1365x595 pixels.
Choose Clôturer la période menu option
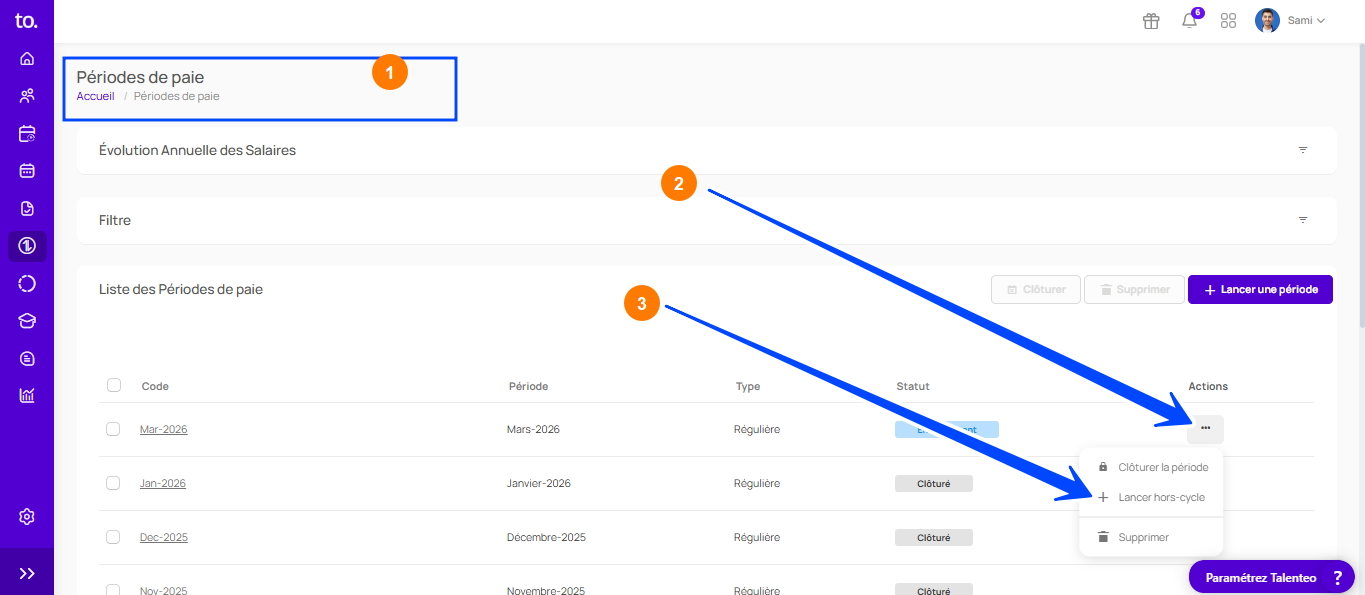(1162, 467)
